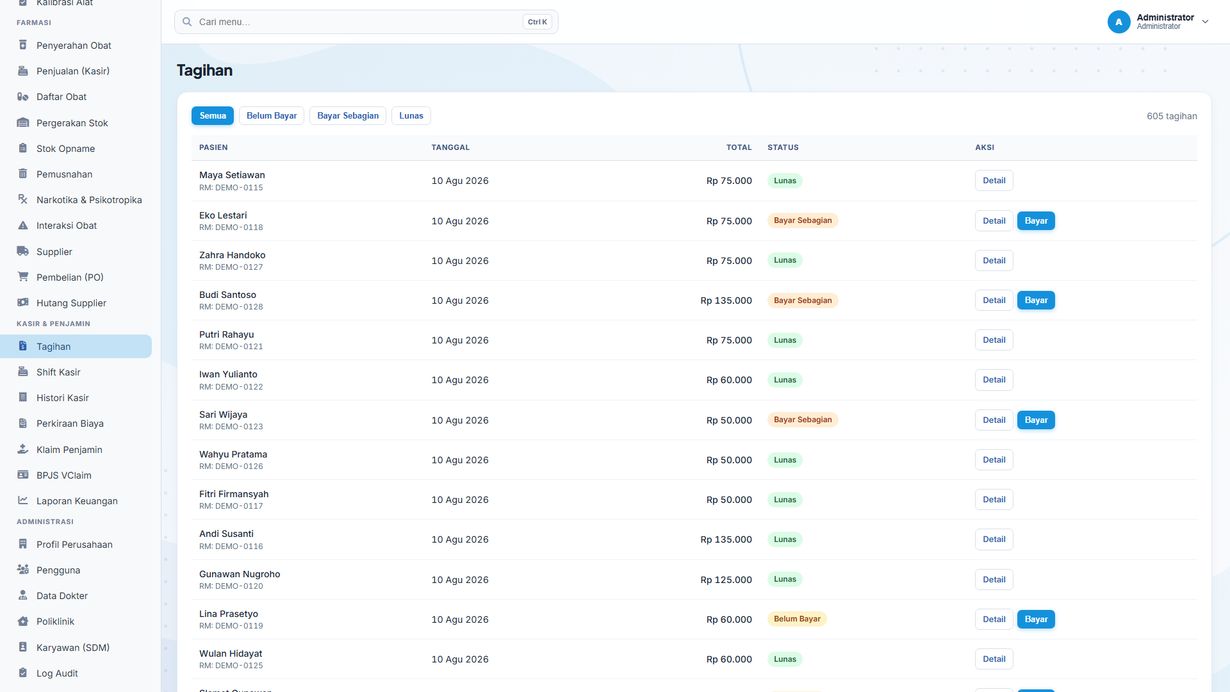Screen dimensions: 1230x692
Task: Show all bills with Semua filter
Action: tap(213, 116)
